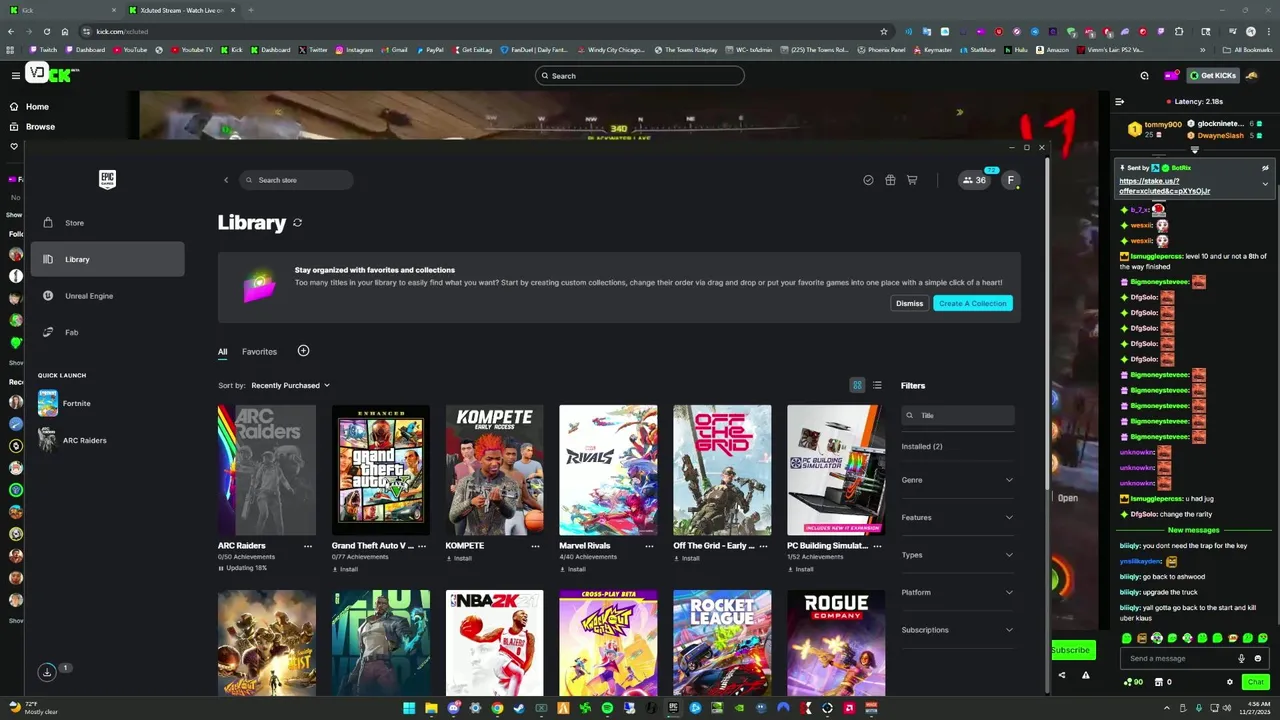Go back with the launcher's back arrow

226,180
